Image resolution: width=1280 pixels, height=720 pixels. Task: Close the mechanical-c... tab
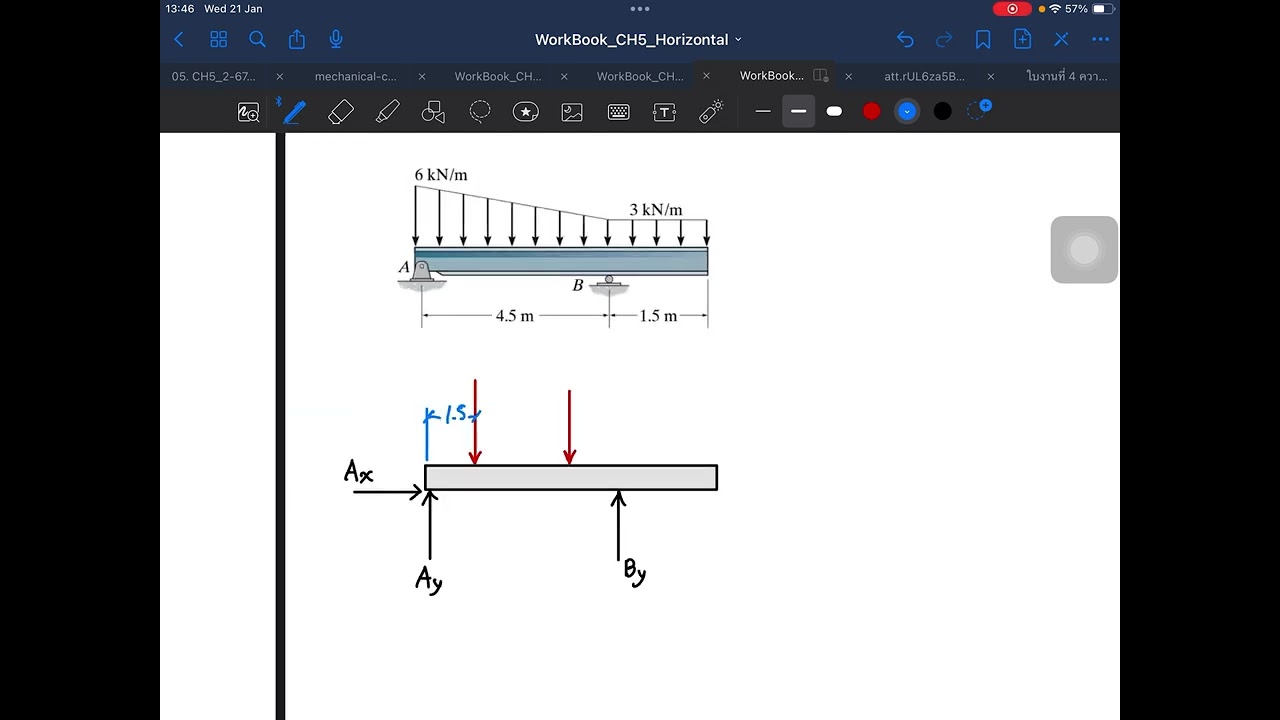pyautogui.click(x=422, y=76)
